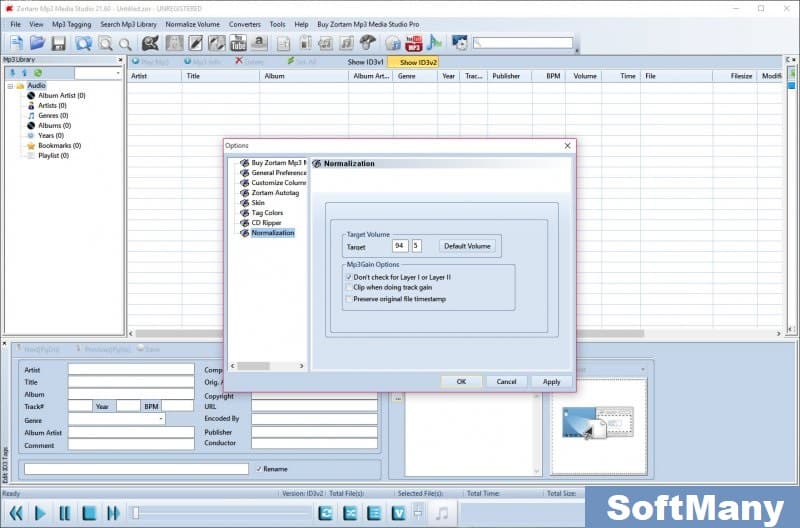Image resolution: width=800 pixels, height=528 pixels.
Task: Click the blue folder-with-magnifier search toolbar icon
Action: pyautogui.click(x=83, y=43)
